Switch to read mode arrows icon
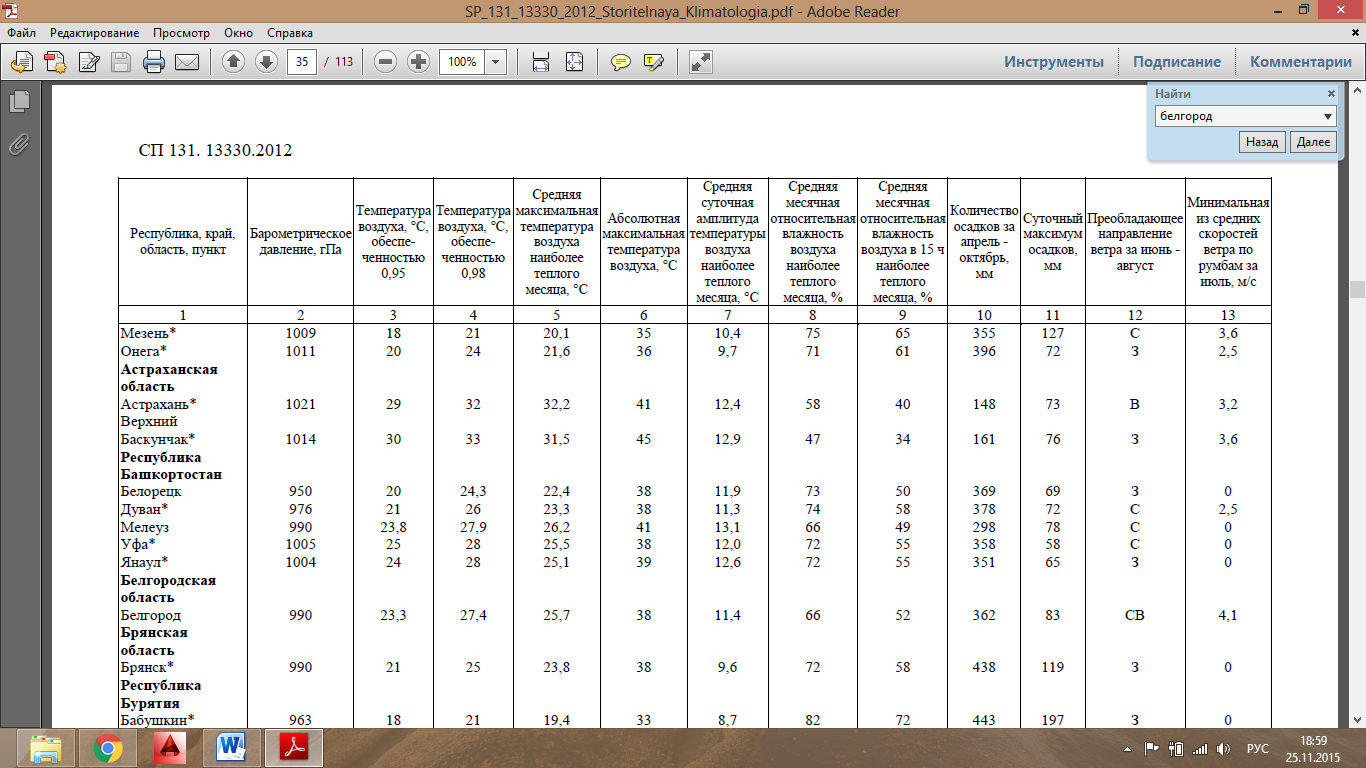The image size is (1366, 768). click(701, 62)
